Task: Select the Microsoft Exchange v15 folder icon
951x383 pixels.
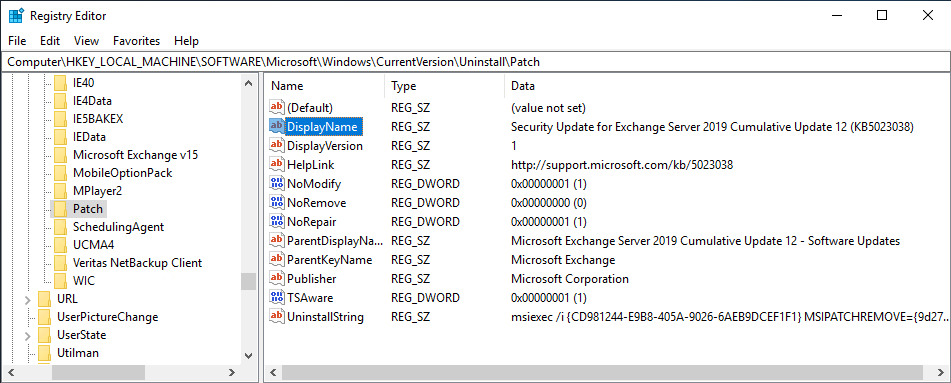Action: tap(59, 155)
